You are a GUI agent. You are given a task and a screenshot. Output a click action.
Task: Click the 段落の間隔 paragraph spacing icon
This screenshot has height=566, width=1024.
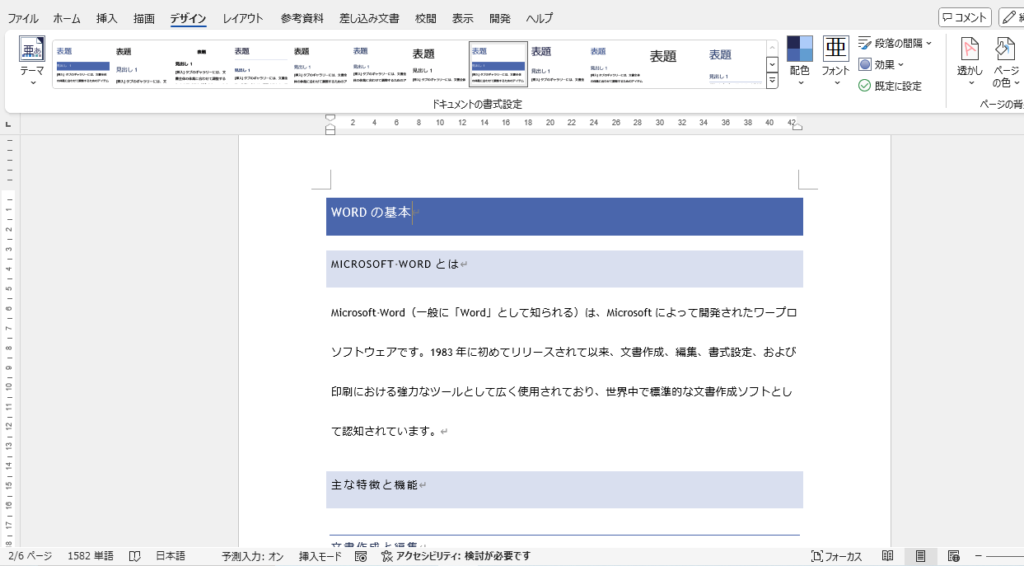click(865, 43)
